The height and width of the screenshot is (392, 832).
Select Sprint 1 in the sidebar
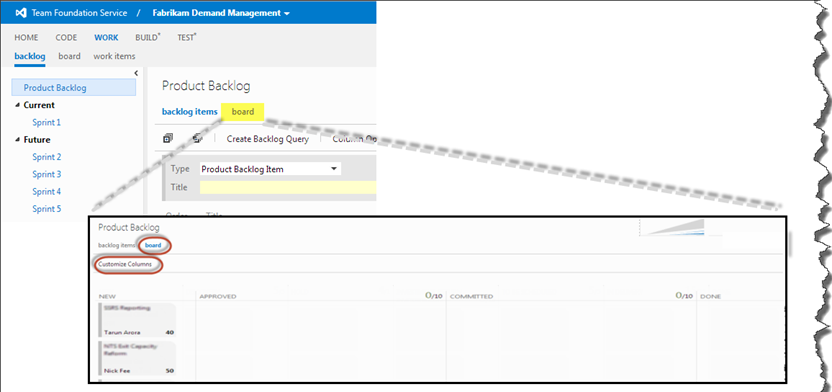[x=47, y=123]
